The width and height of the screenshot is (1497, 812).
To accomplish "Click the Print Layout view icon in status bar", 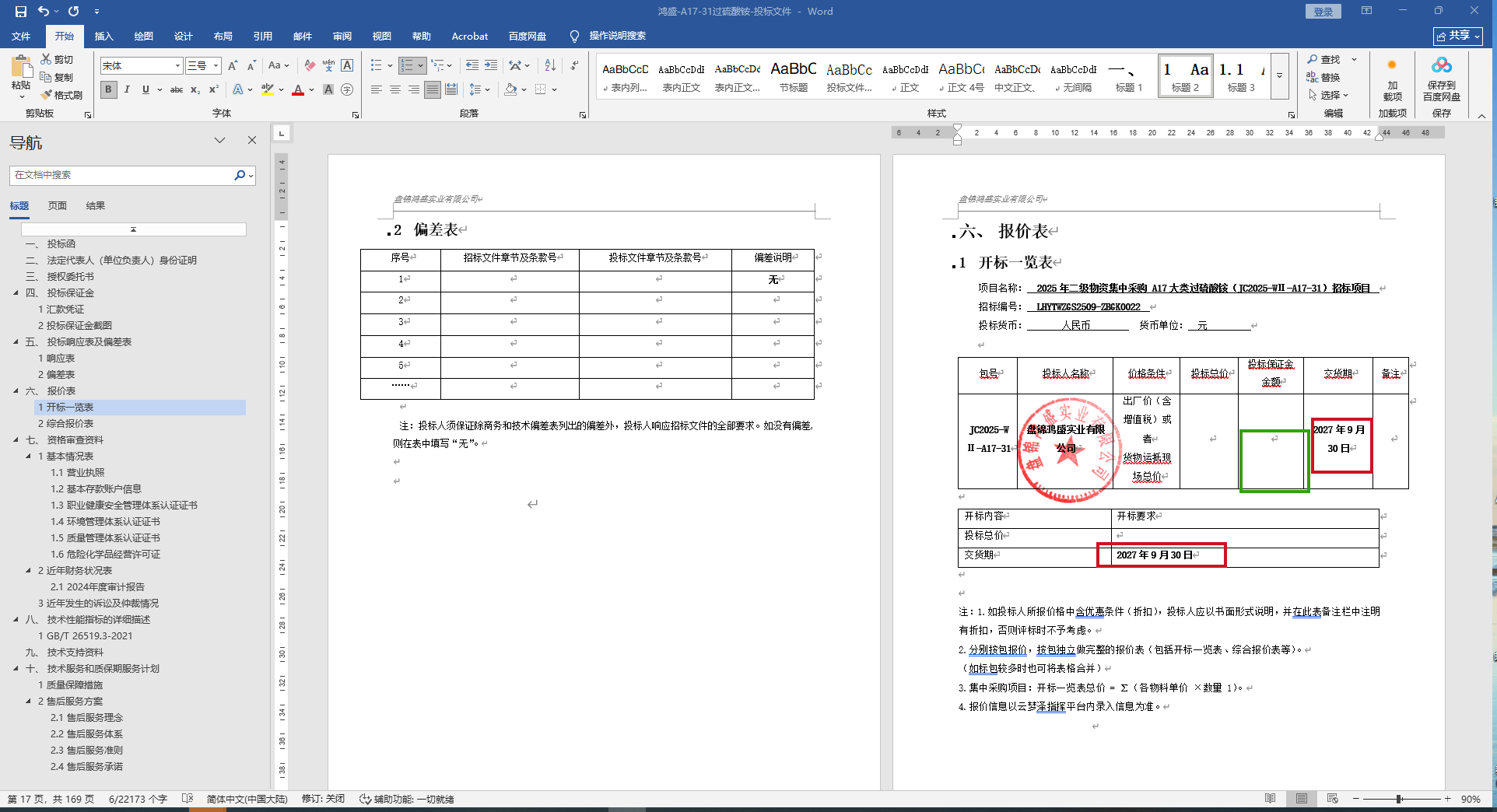I will pos(1302,799).
